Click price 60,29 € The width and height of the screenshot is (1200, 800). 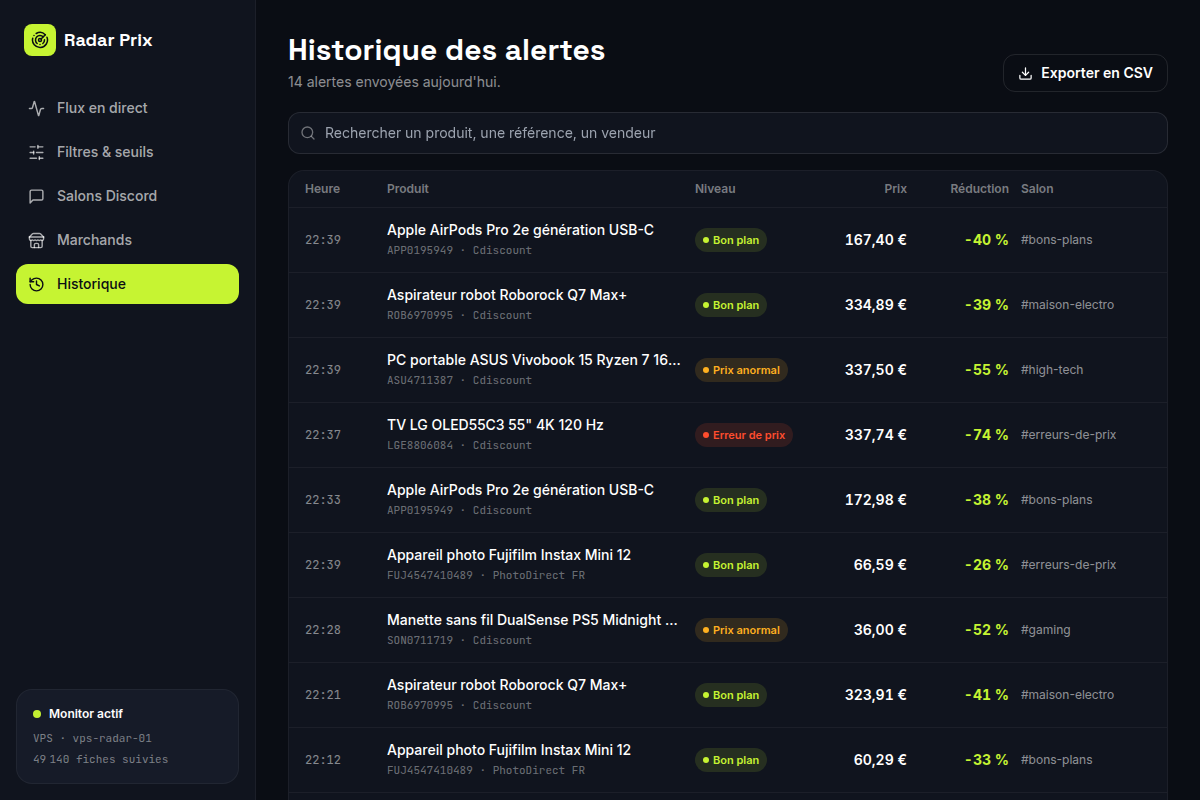(880, 760)
